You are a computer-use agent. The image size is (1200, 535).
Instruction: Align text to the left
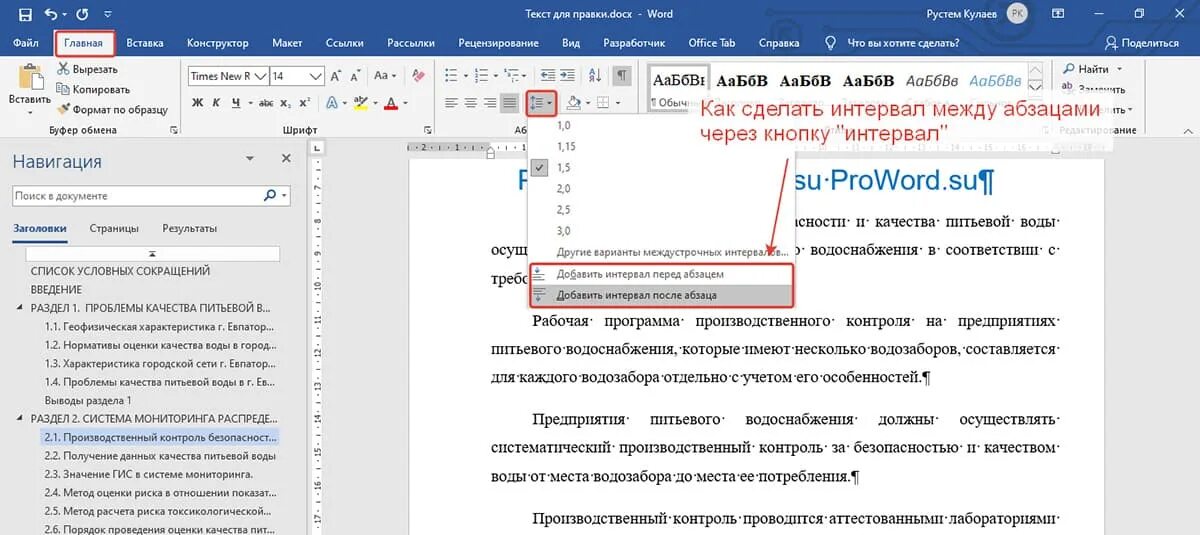[x=451, y=103]
